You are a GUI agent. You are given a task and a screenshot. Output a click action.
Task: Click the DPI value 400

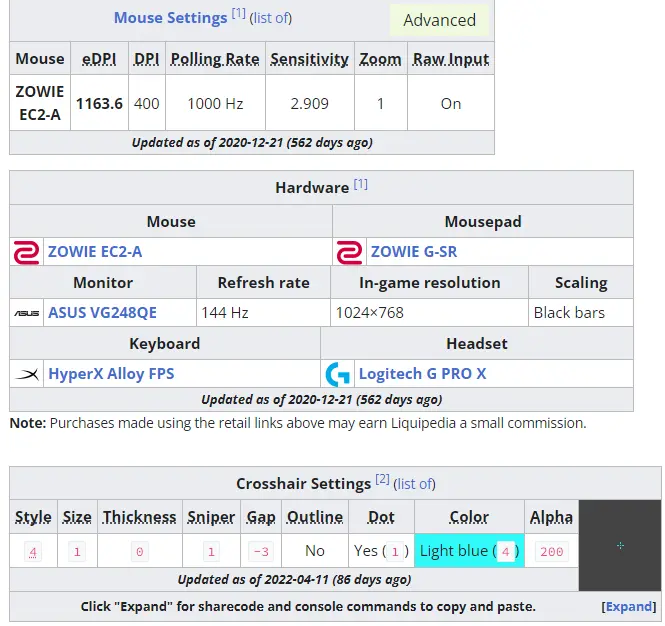pos(147,104)
